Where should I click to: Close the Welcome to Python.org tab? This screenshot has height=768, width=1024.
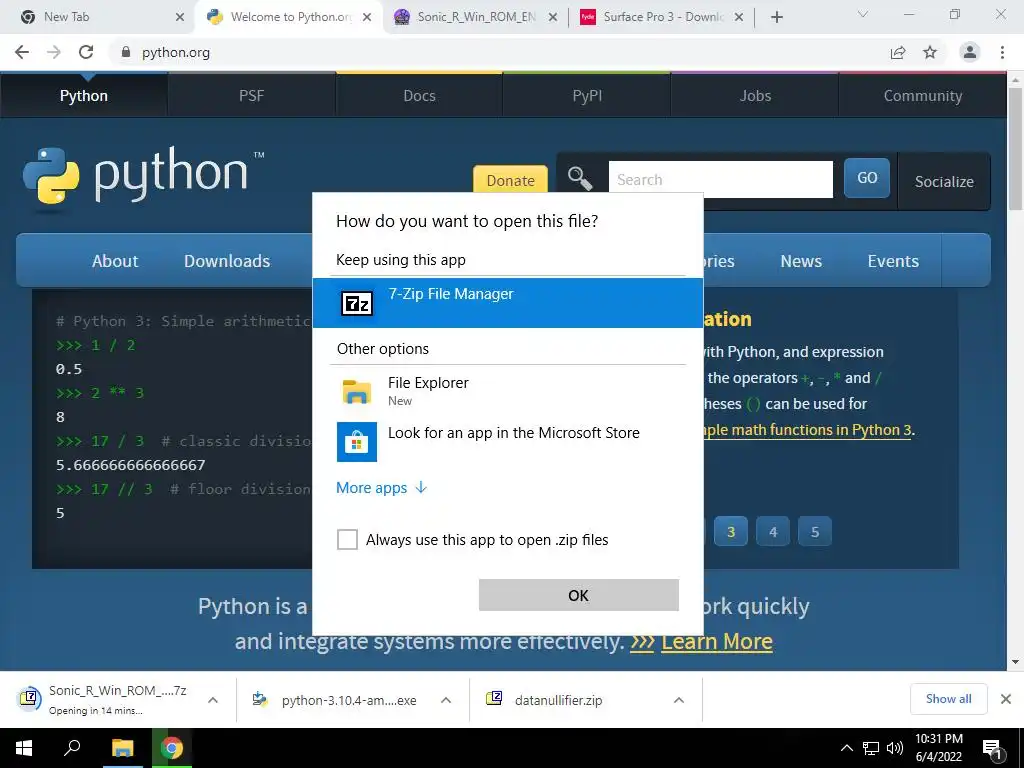[367, 17]
